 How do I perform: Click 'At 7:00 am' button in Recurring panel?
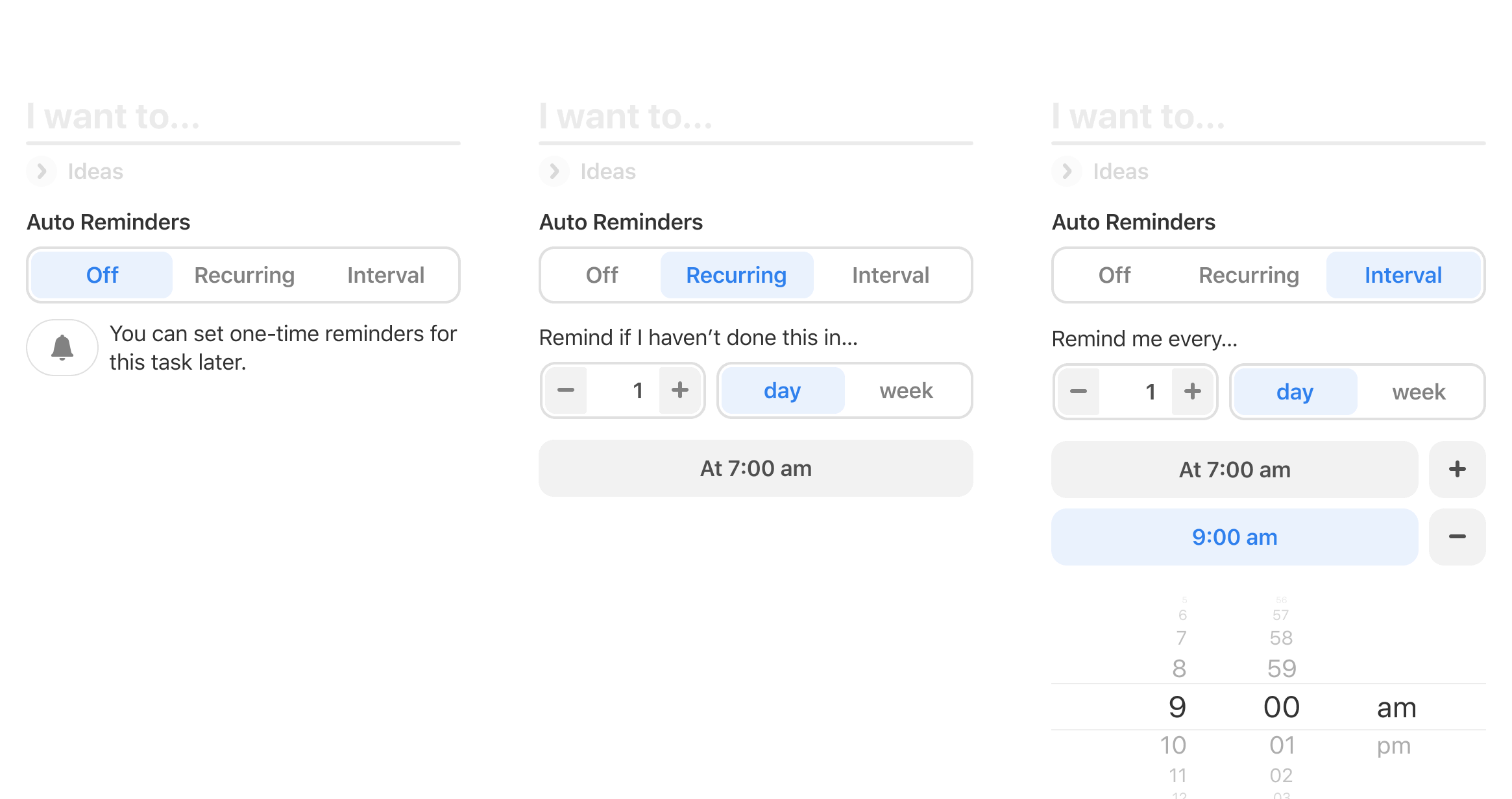point(755,468)
